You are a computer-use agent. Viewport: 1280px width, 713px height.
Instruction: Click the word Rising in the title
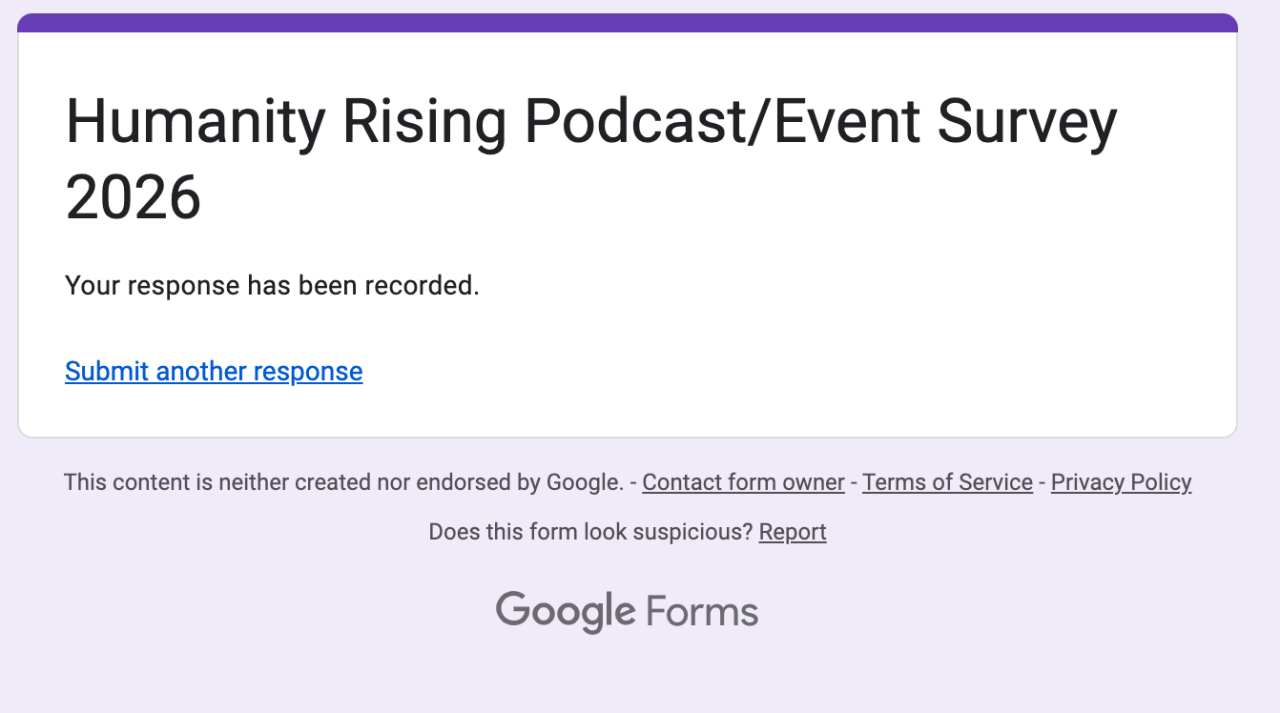pyautogui.click(x=424, y=122)
